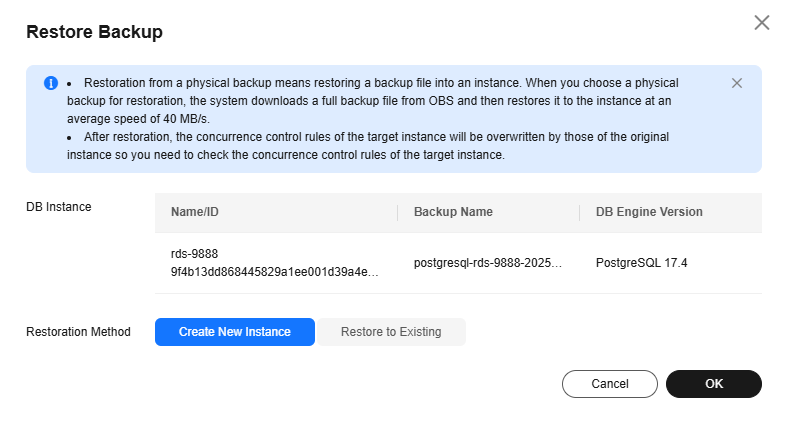Dismiss the blue information banner
Viewport: 788px width, 427px height.
click(737, 83)
